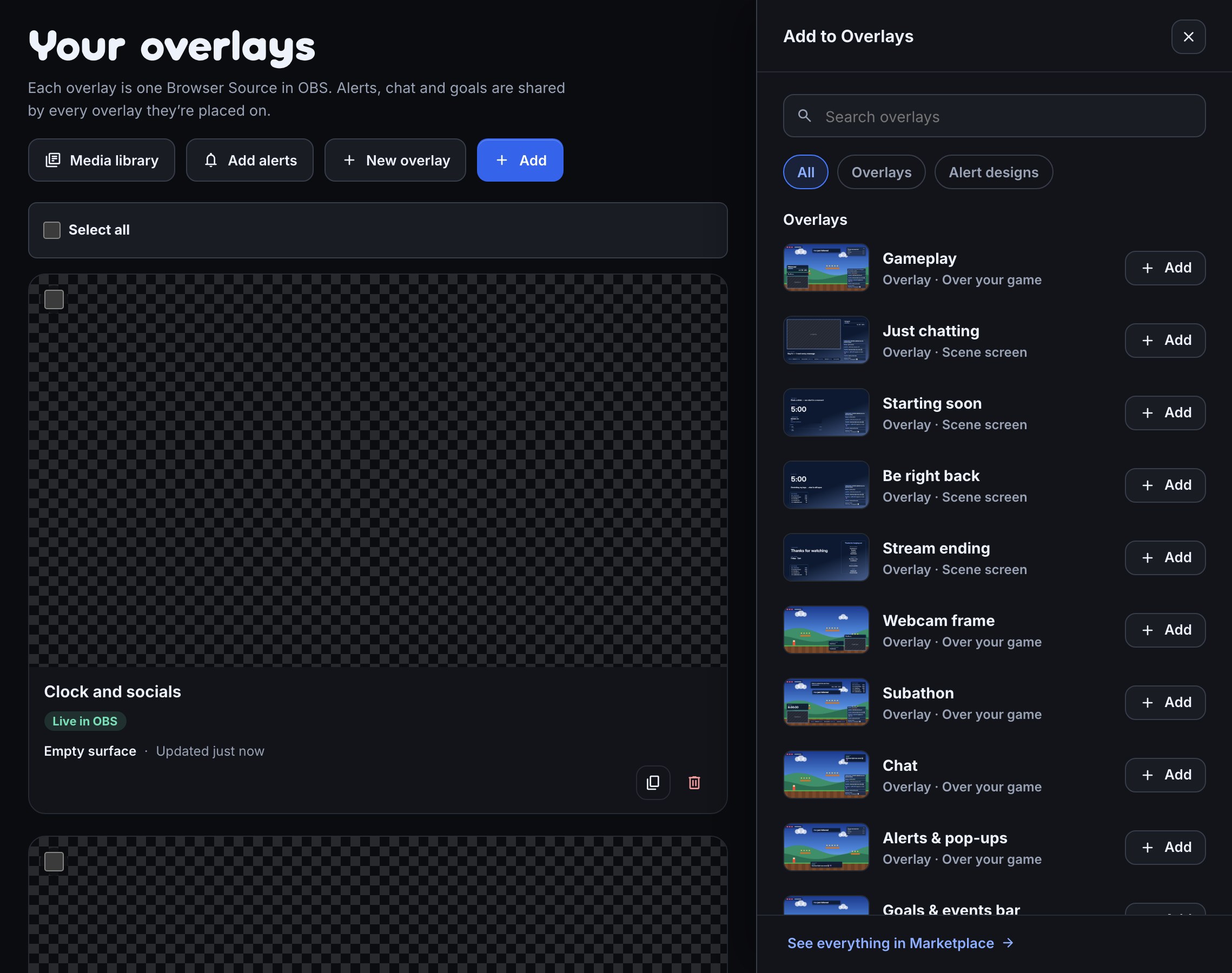Follow See everything in Marketplace link

900,943
